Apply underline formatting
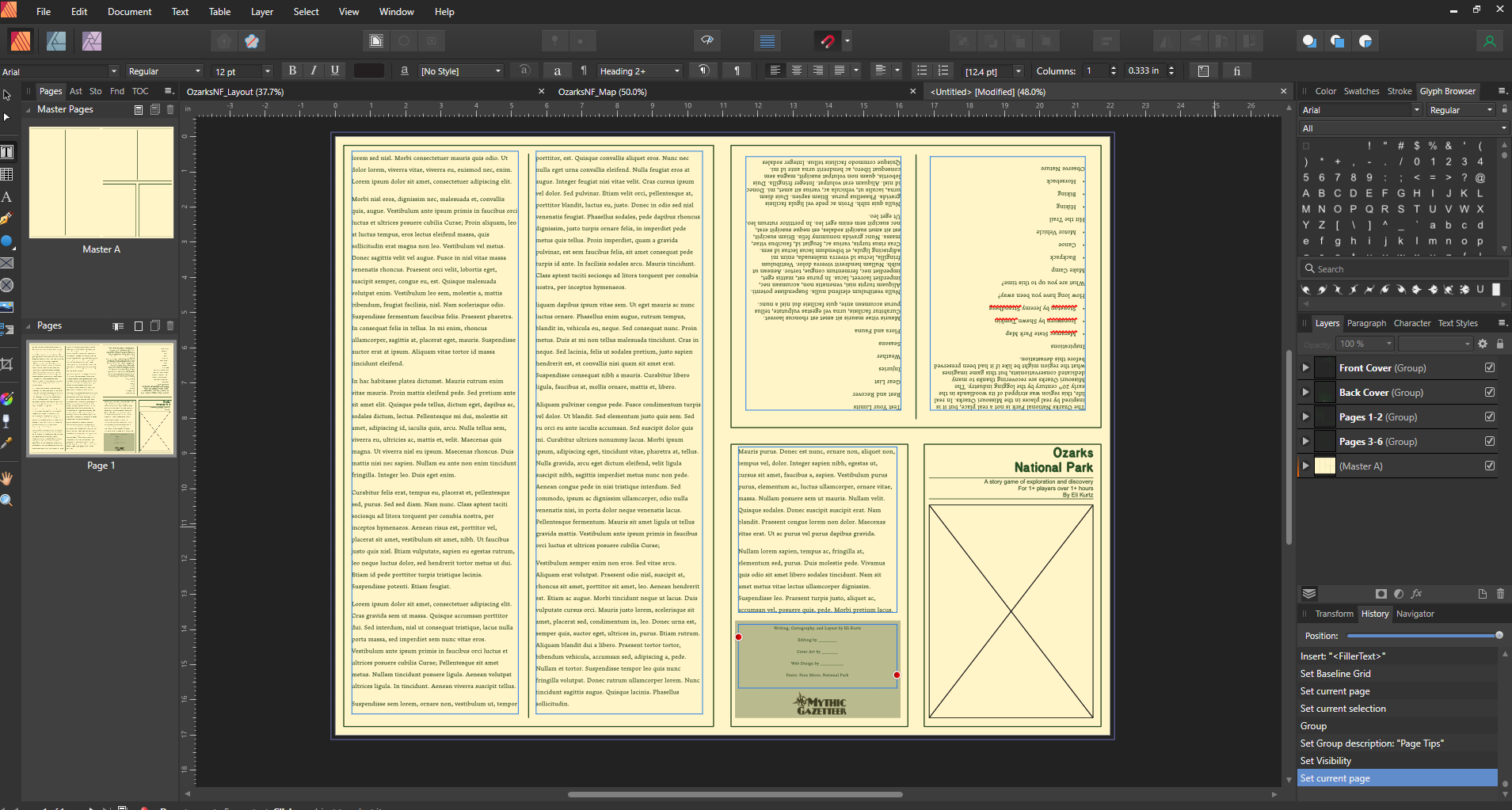 coord(335,70)
